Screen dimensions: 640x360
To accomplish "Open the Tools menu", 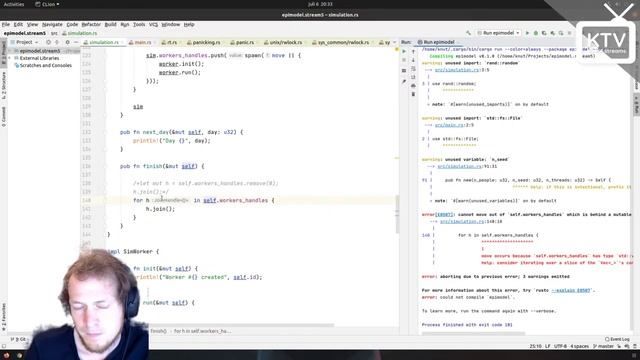I will (x=139, y=24).
